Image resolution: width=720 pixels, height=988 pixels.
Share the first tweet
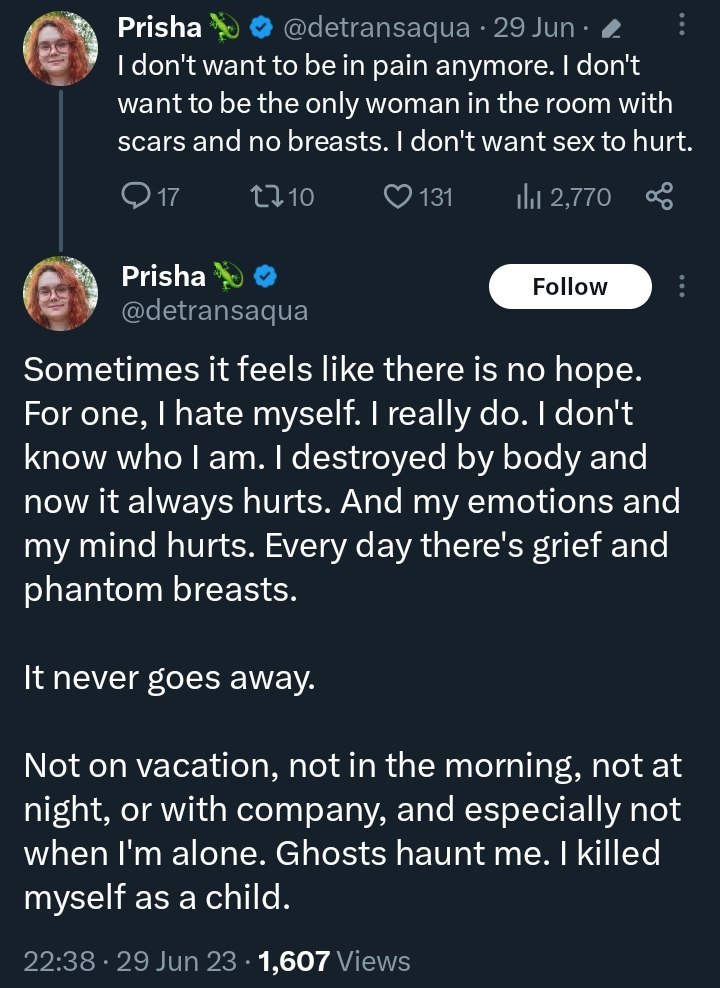click(660, 197)
